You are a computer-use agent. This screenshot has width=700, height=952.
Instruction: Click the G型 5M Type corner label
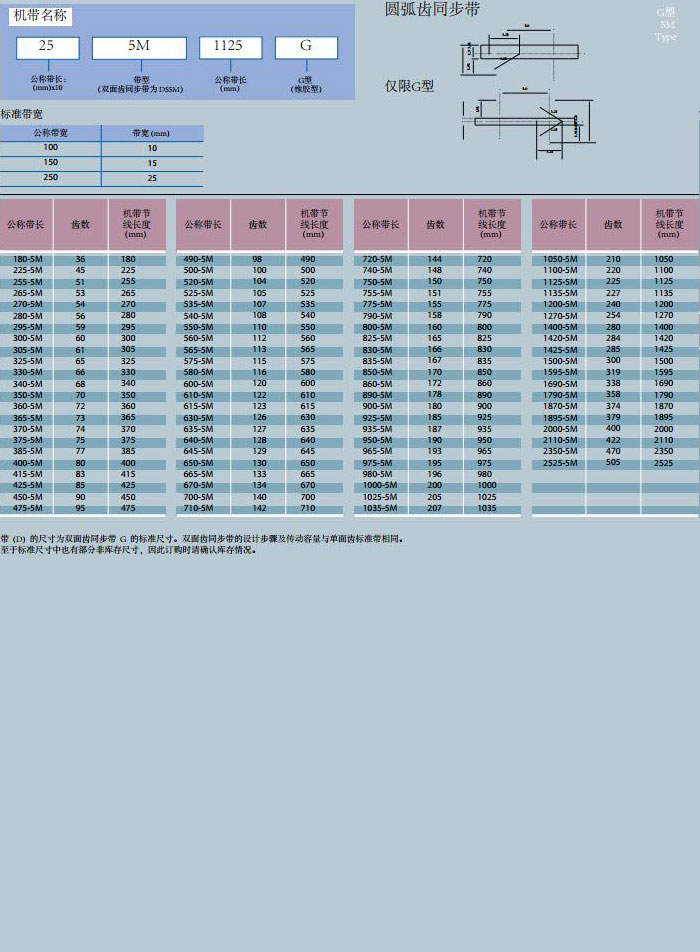(x=666, y=25)
